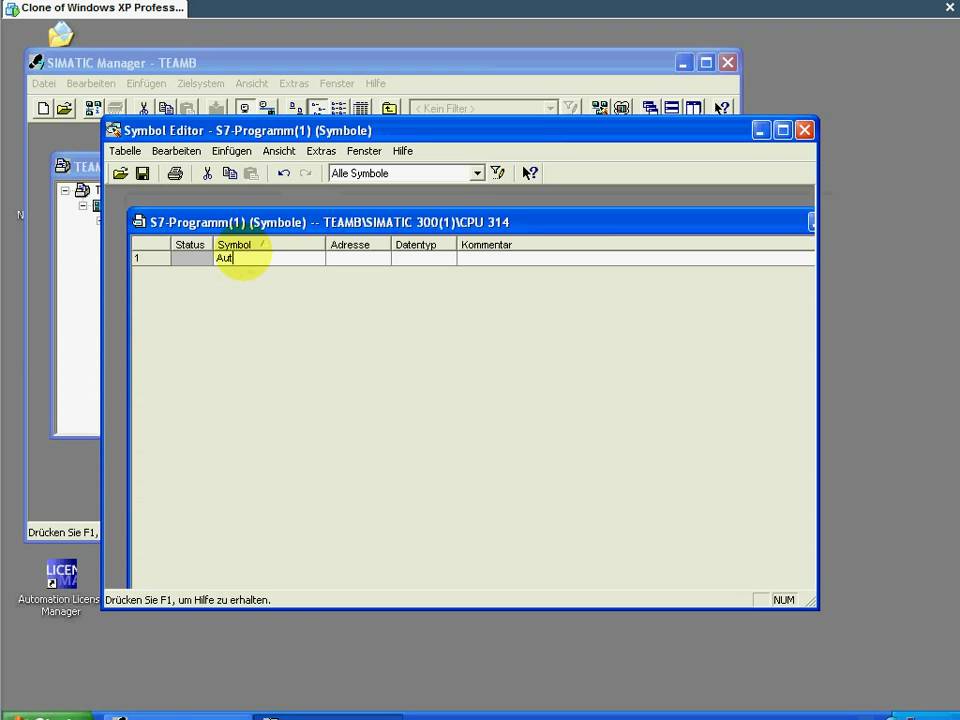Click the Kommentar column header

[636, 244]
